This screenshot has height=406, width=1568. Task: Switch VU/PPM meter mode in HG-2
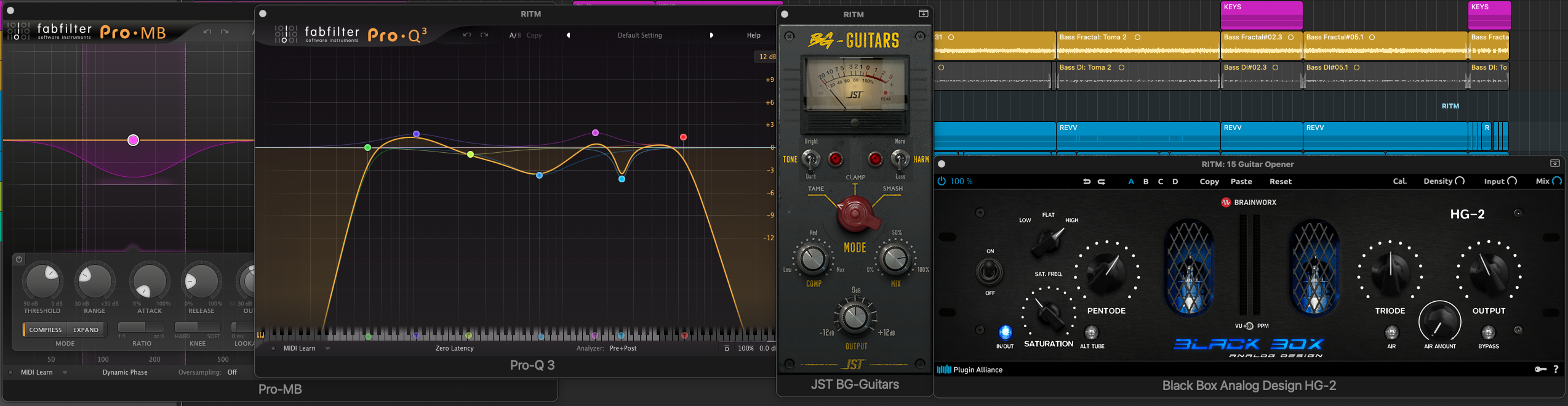[x=1249, y=326]
